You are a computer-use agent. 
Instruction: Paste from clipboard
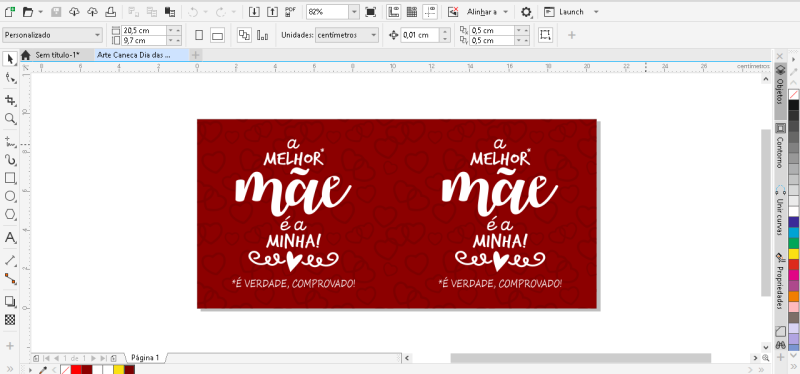coord(170,11)
